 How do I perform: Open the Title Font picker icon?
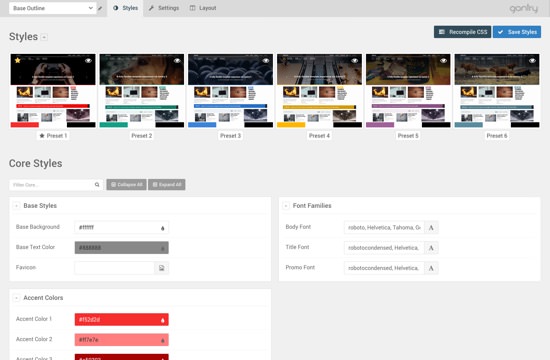click(431, 248)
